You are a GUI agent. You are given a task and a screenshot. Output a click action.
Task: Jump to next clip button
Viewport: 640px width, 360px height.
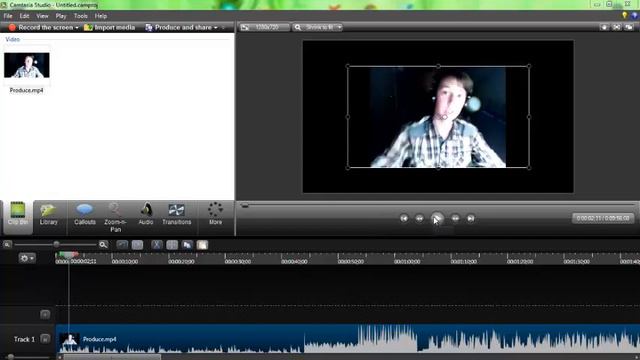tap(471, 218)
